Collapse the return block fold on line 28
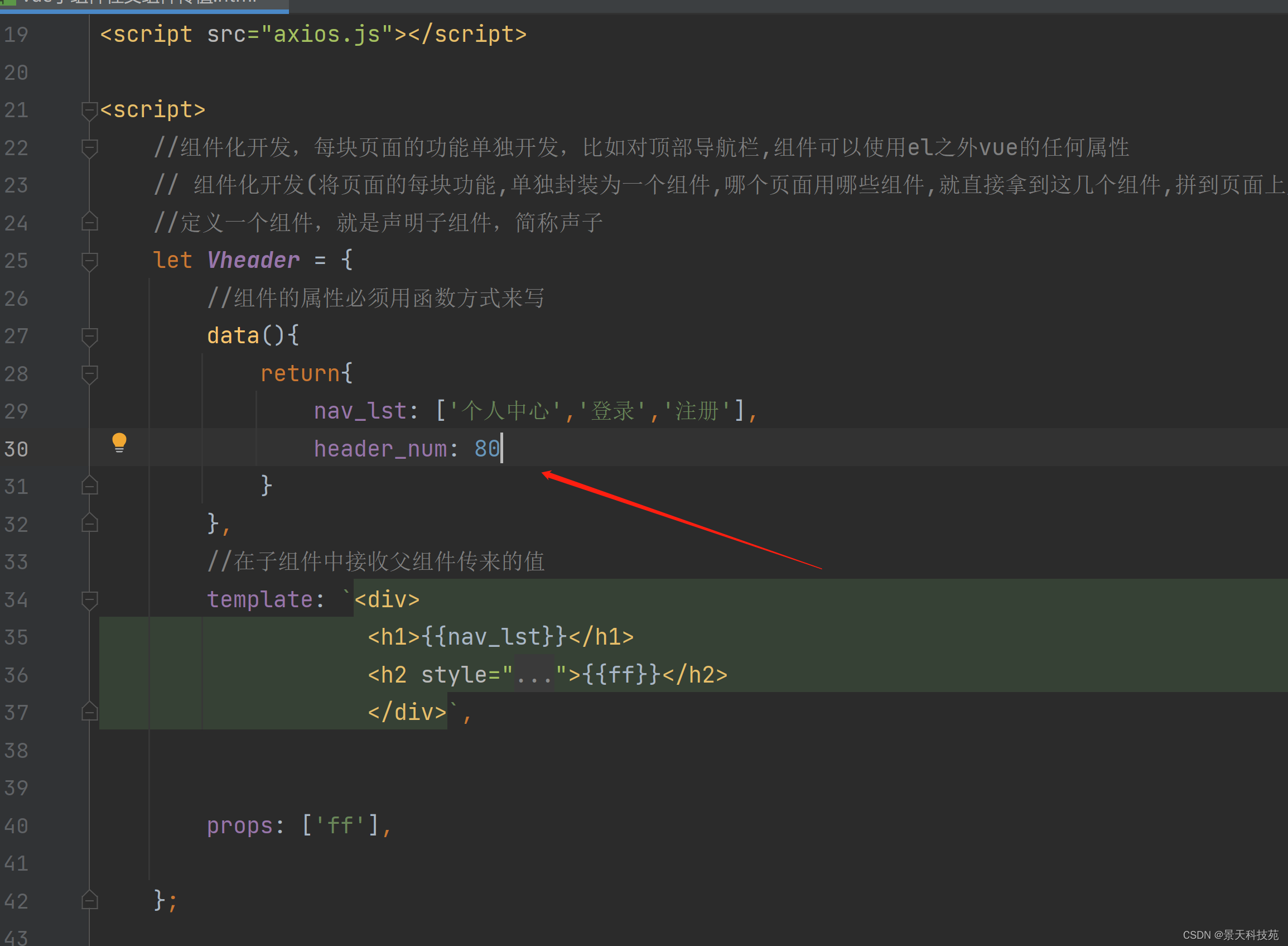The height and width of the screenshot is (946, 1288). tap(89, 374)
